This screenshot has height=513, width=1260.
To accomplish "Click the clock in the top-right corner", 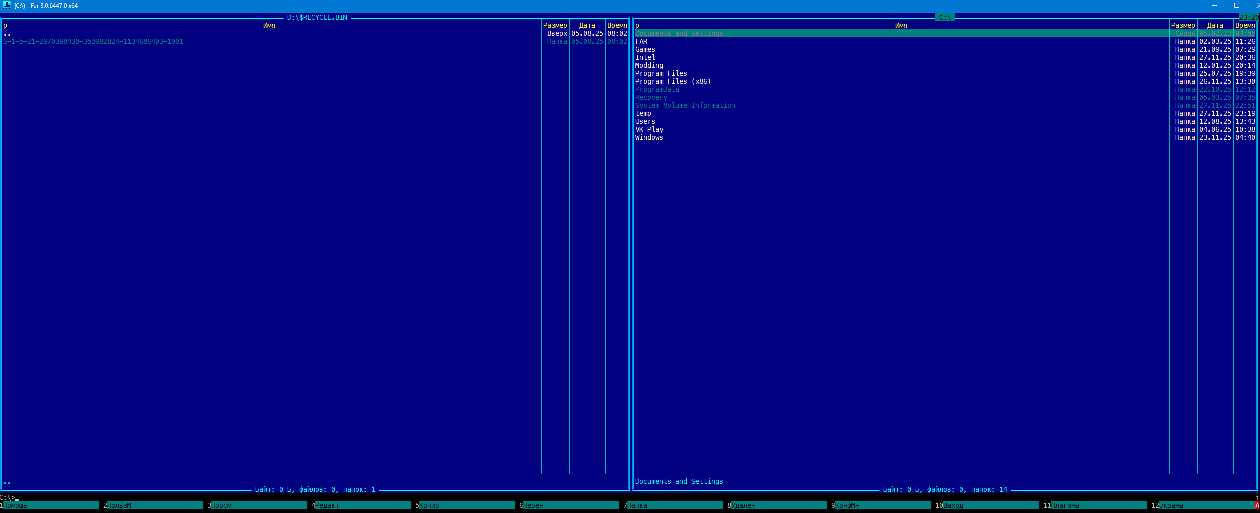I will click(1247, 18).
